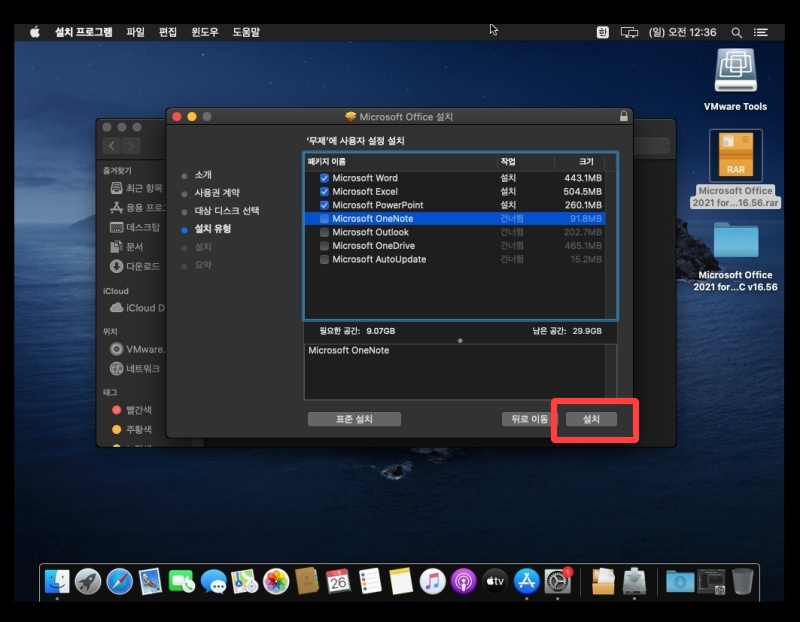The image size is (800, 622).
Task: Click the 설치 (Install) button
Action: 591,419
